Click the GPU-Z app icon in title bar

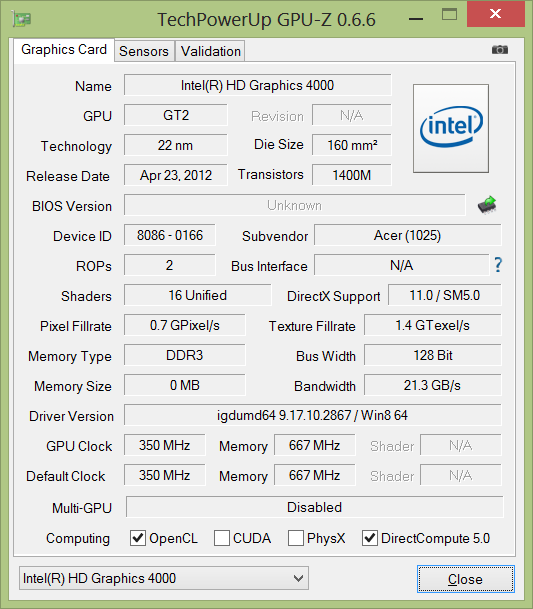[x=22, y=18]
